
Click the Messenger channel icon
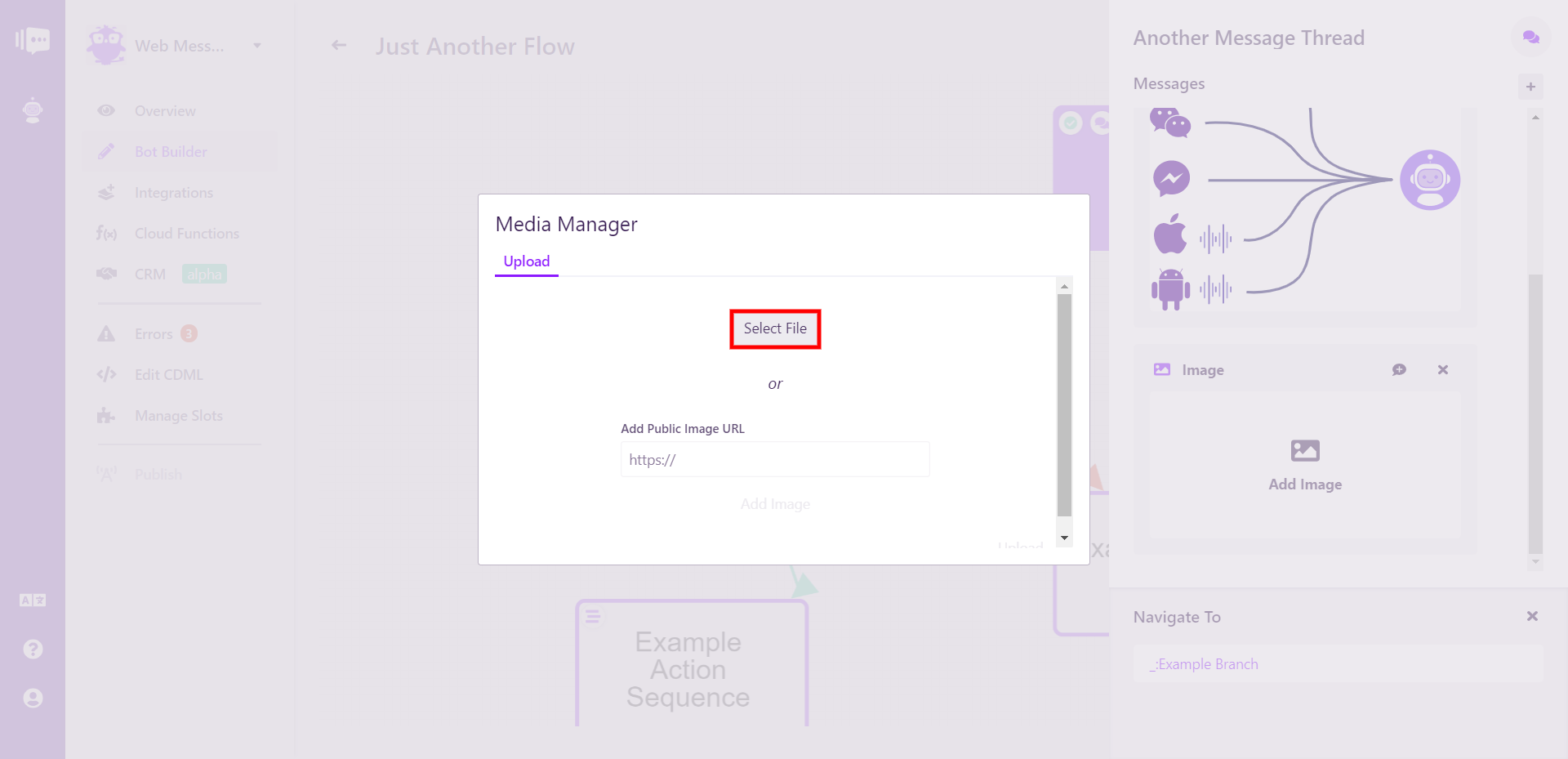(x=1171, y=178)
